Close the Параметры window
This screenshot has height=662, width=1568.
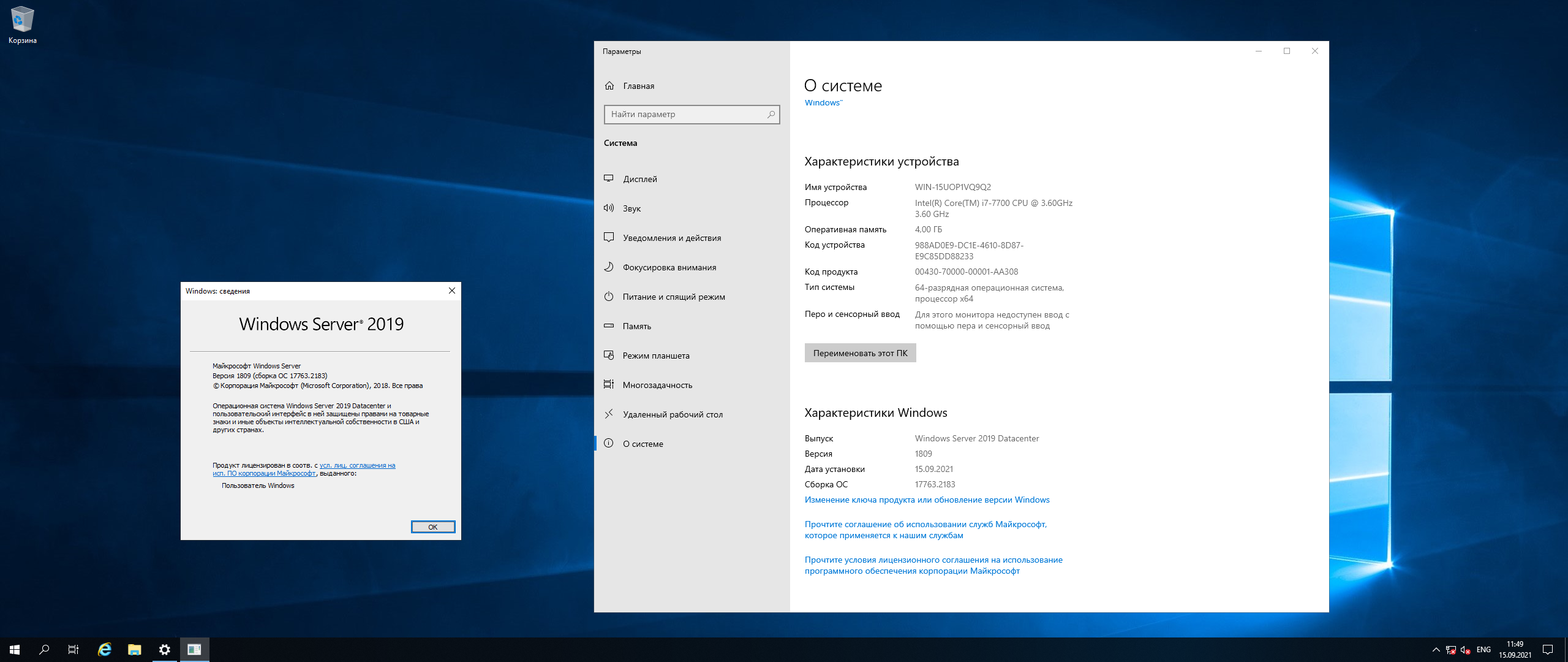(x=1315, y=51)
